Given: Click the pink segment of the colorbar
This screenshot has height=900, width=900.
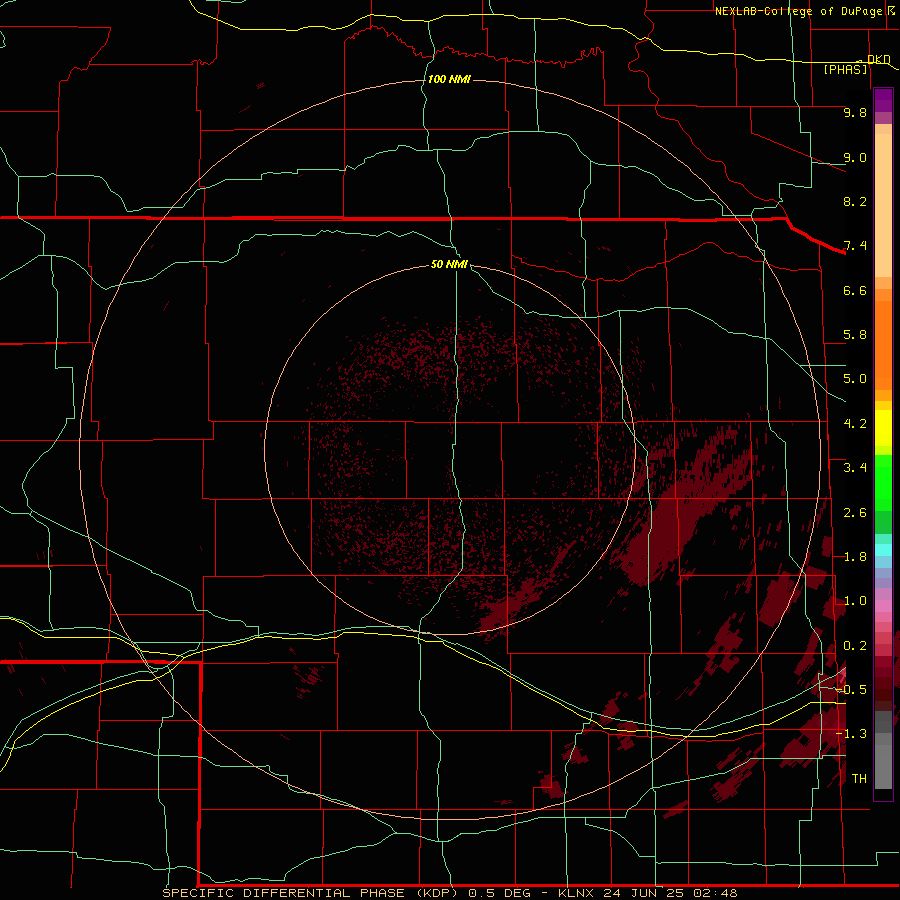Looking at the screenshot, I should pos(883,606).
